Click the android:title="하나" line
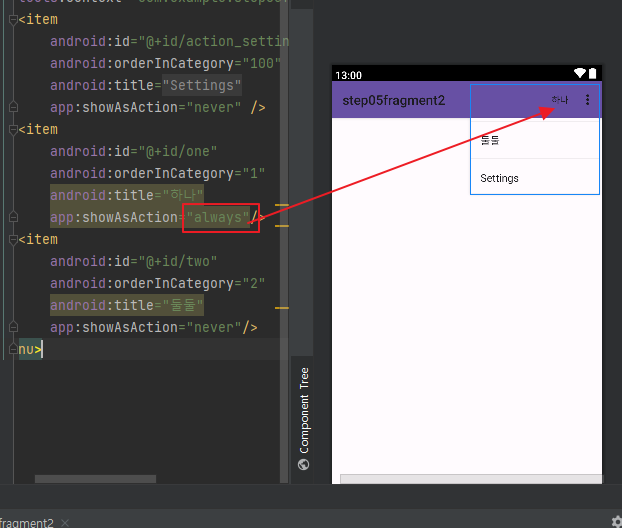Image resolution: width=622 pixels, height=528 pixels. 127,195
